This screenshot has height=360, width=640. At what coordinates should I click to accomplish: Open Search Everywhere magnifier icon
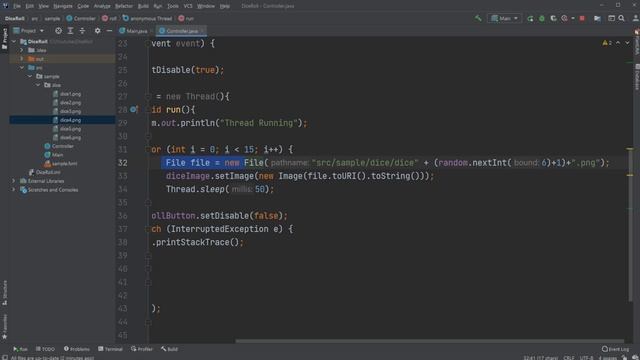click(621, 18)
